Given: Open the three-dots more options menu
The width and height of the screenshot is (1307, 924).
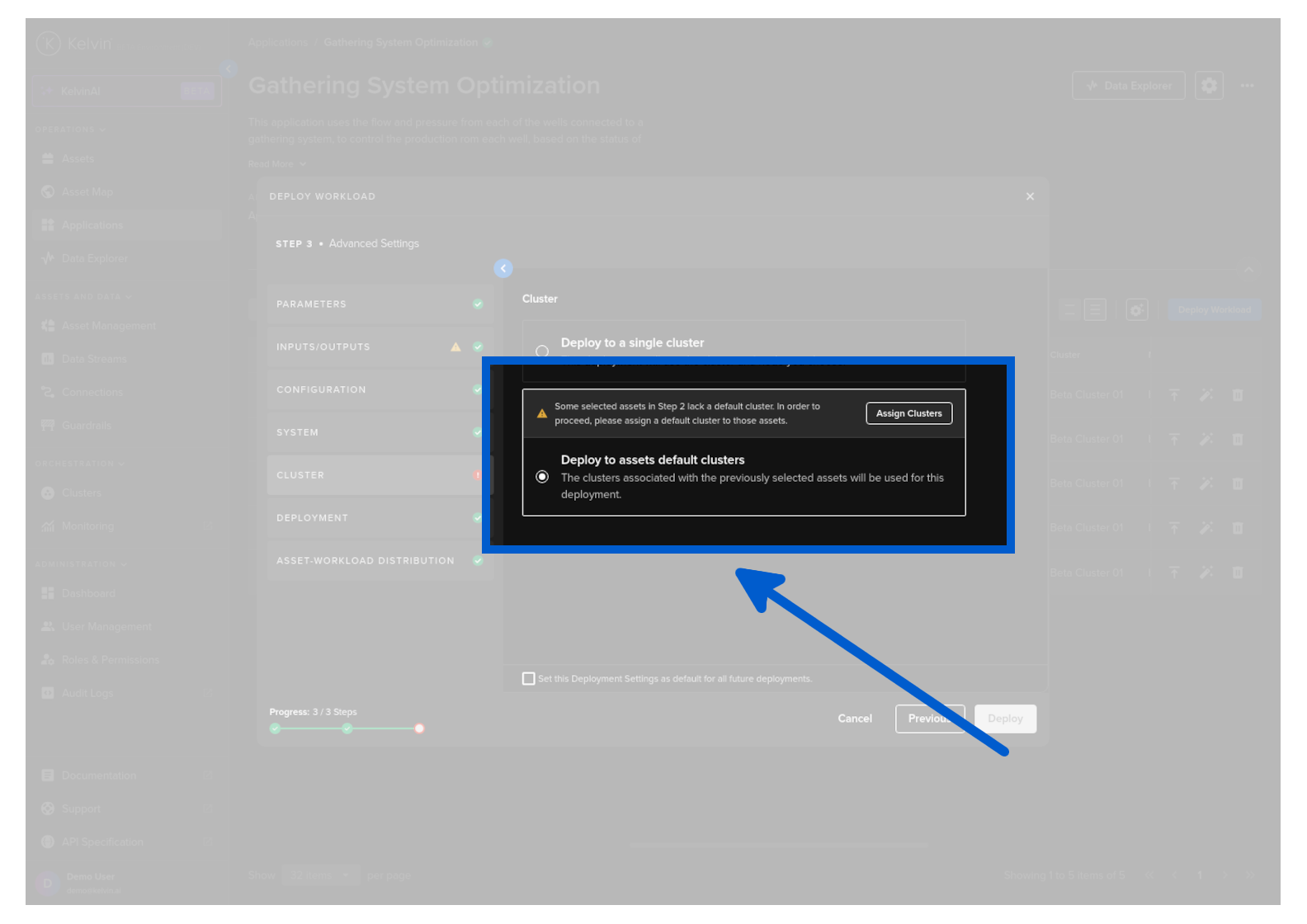Looking at the screenshot, I should (x=1247, y=86).
